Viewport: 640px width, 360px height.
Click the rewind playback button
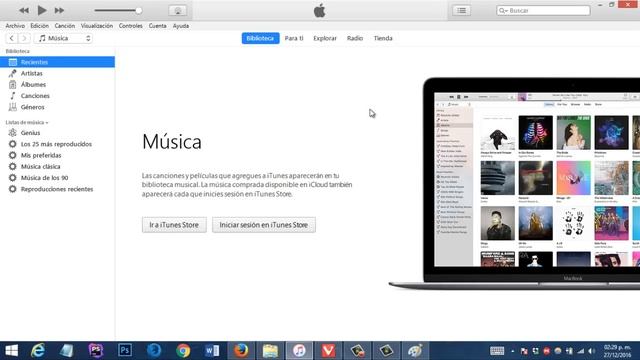[24, 10]
